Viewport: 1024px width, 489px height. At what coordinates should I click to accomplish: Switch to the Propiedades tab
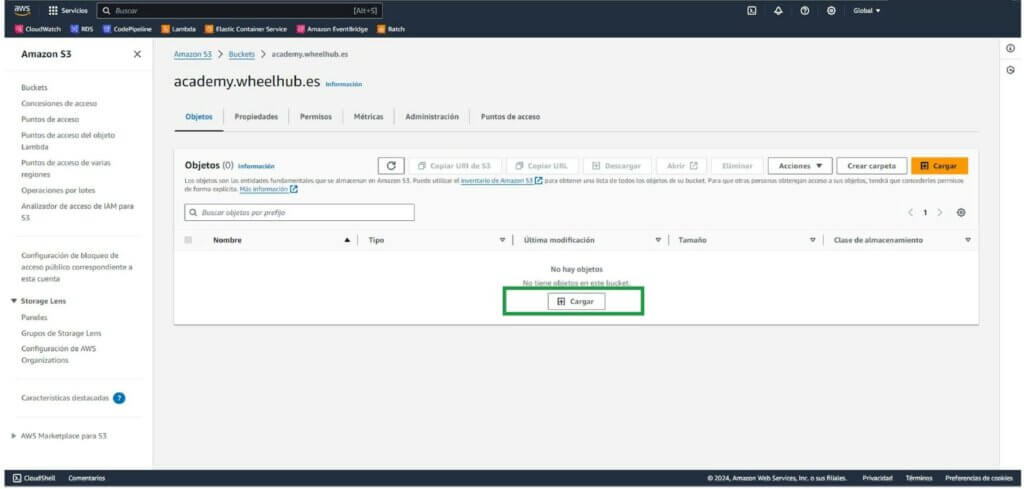click(x=256, y=117)
